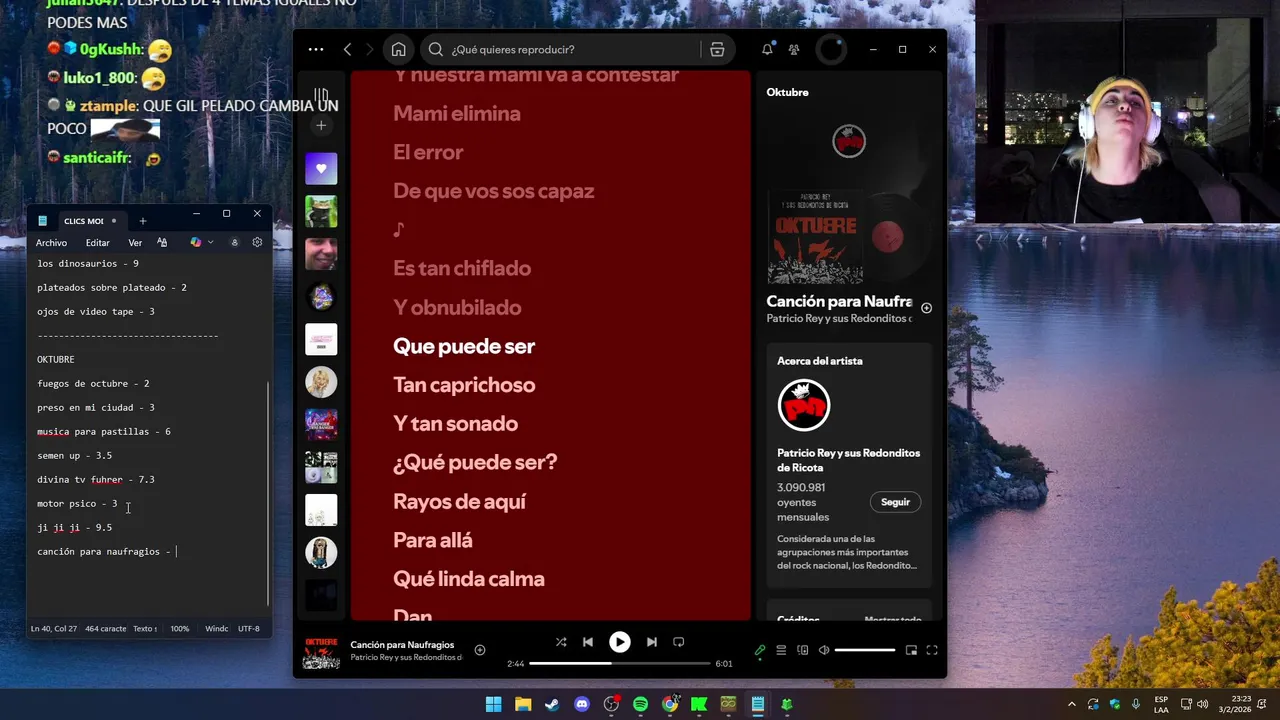Open Kick app from taskbar
Screen dimensions: 1280x720
(x=699, y=704)
